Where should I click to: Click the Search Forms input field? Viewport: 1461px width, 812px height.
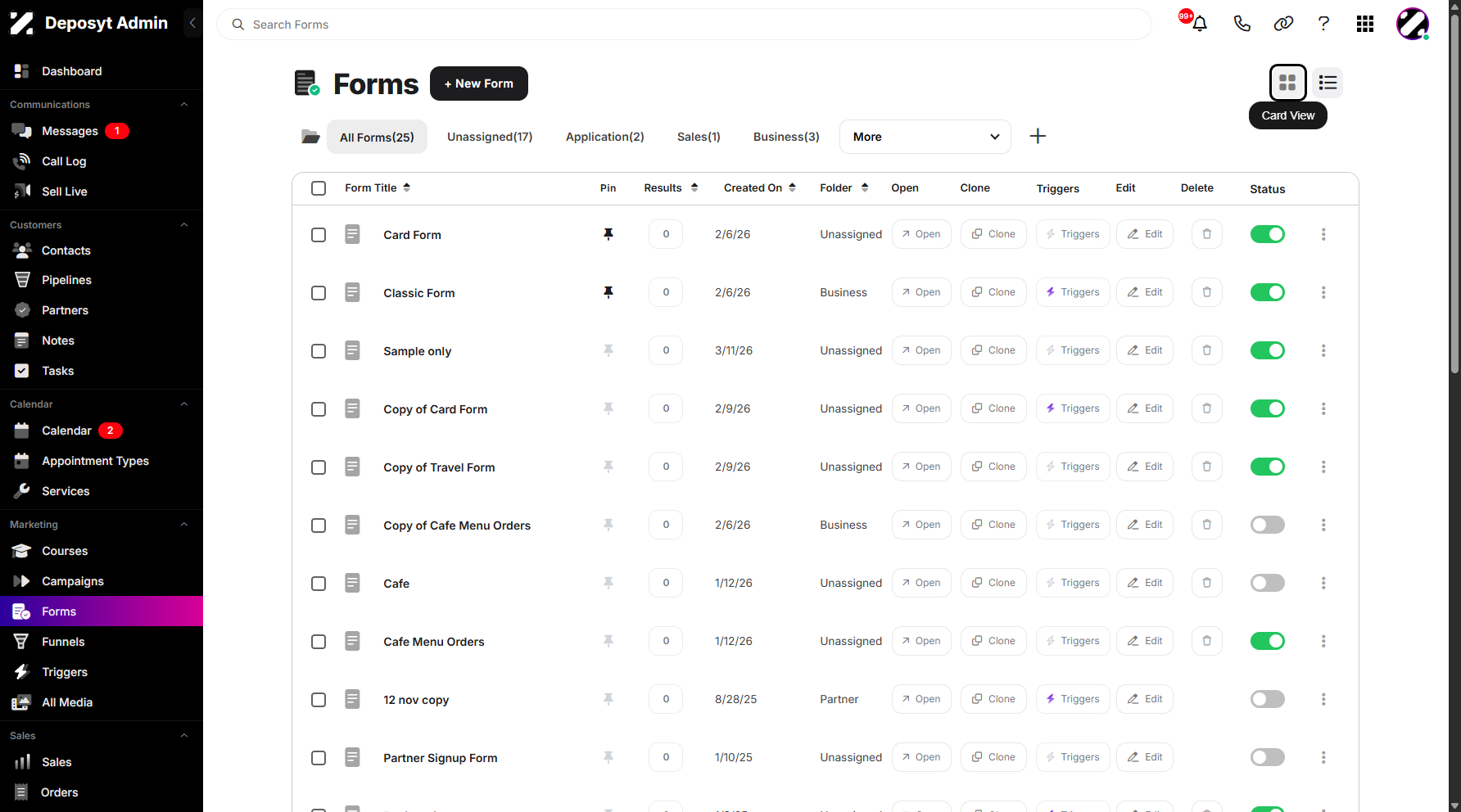(x=684, y=25)
